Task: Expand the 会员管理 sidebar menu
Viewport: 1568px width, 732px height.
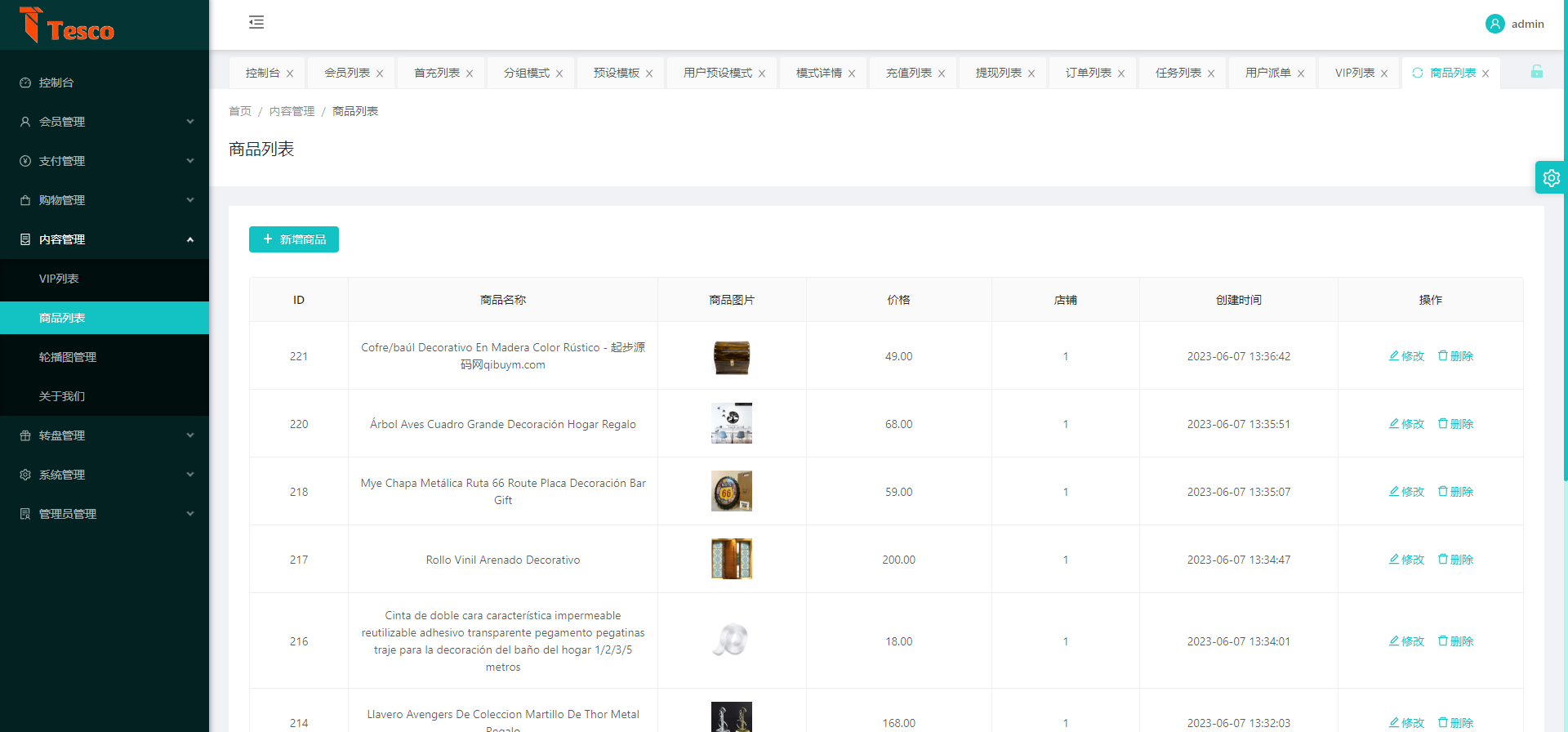Action: point(105,122)
